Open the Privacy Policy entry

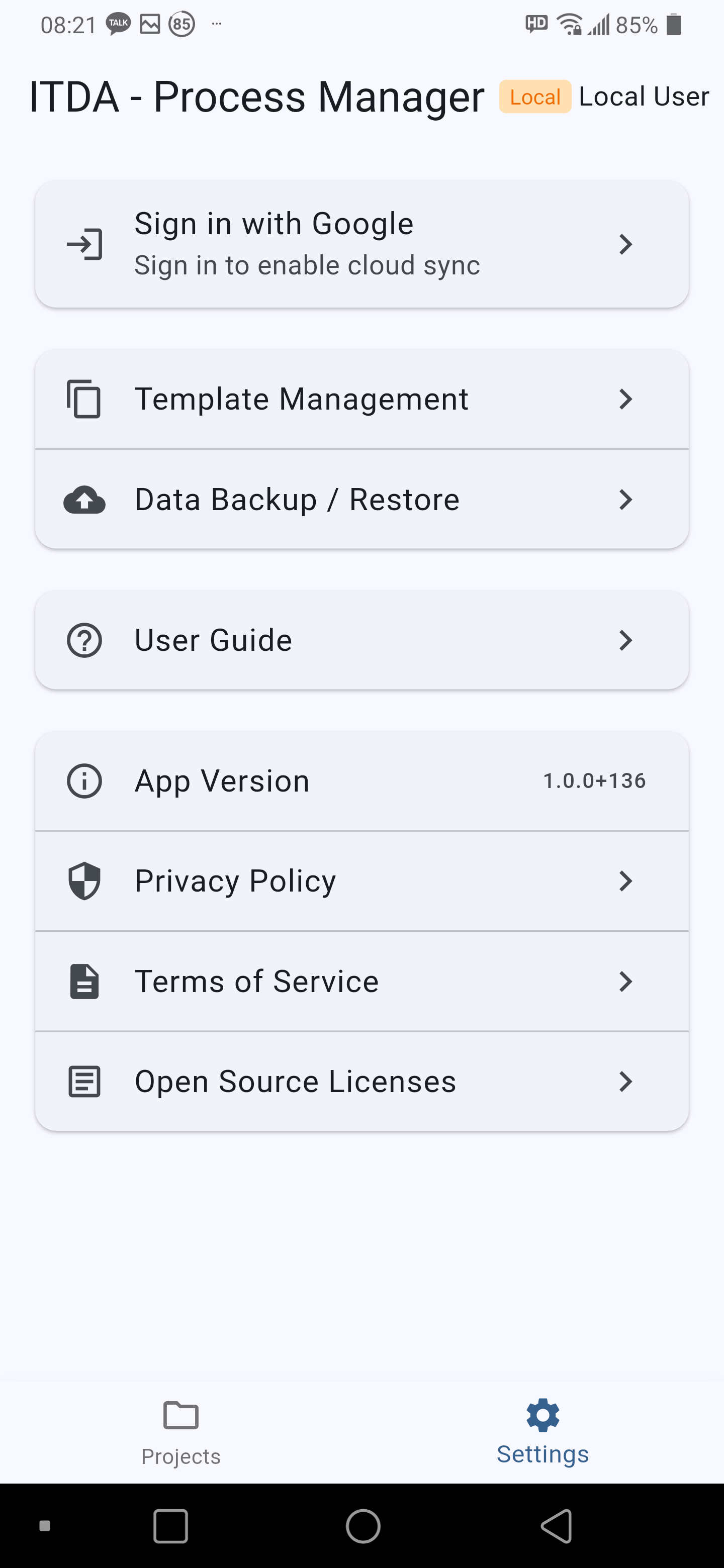[235, 881]
